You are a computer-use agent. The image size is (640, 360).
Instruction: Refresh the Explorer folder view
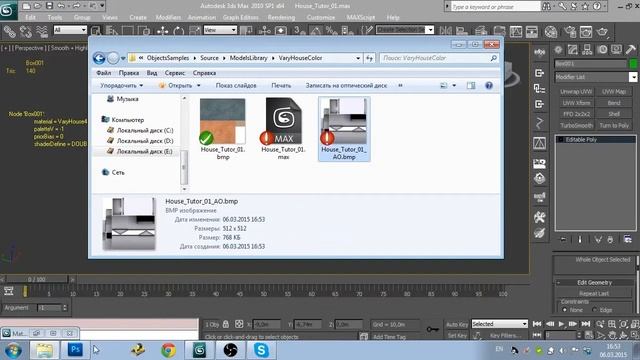click(x=369, y=58)
